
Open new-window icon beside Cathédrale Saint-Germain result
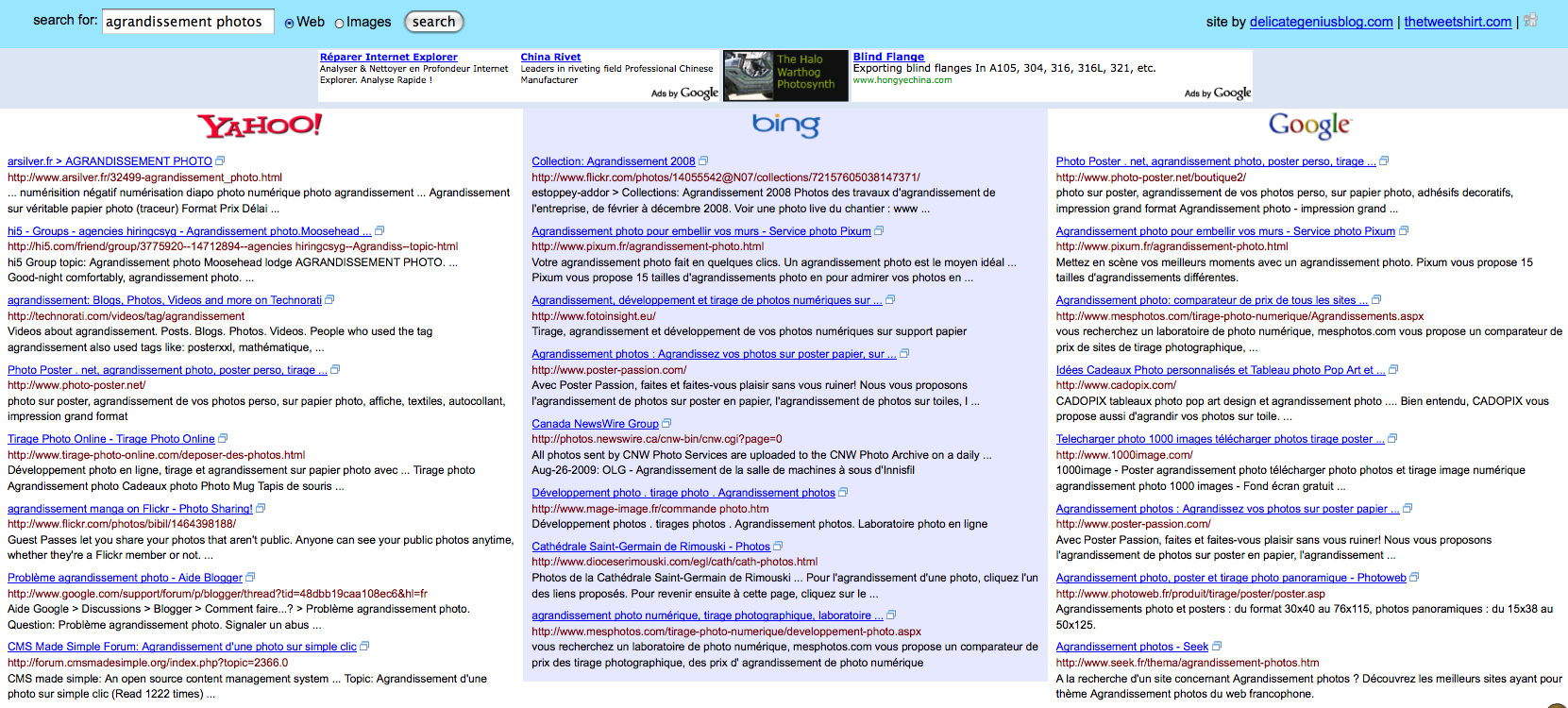[778, 547]
